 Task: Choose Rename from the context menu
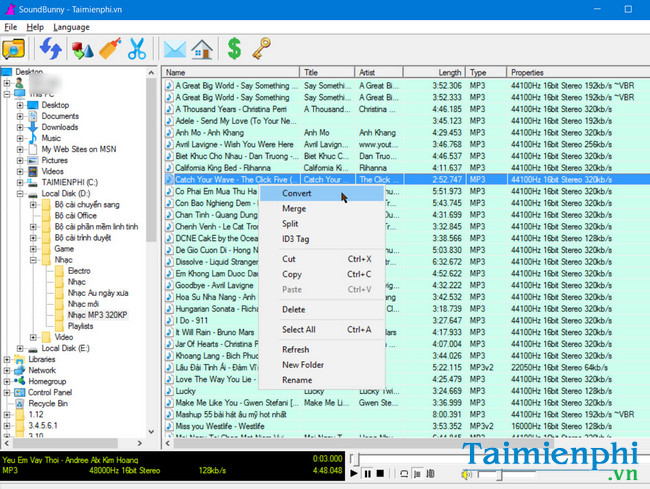[x=322, y=380]
